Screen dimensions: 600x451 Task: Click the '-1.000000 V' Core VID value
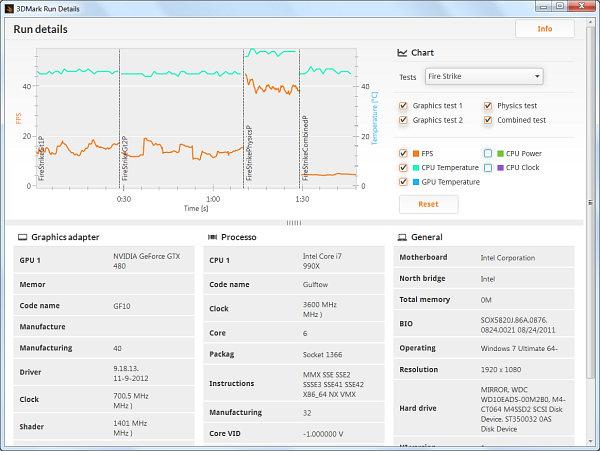(323, 434)
